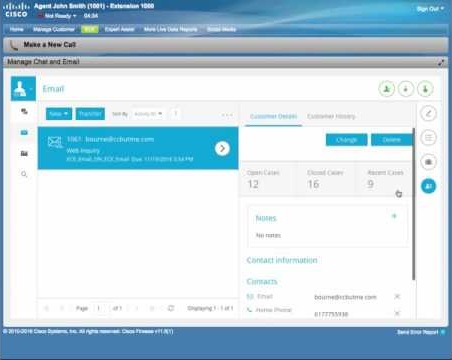Click the customer details vertical scrollbar
The height and width of the screenshot is (360, 452).
pos(414,204)
